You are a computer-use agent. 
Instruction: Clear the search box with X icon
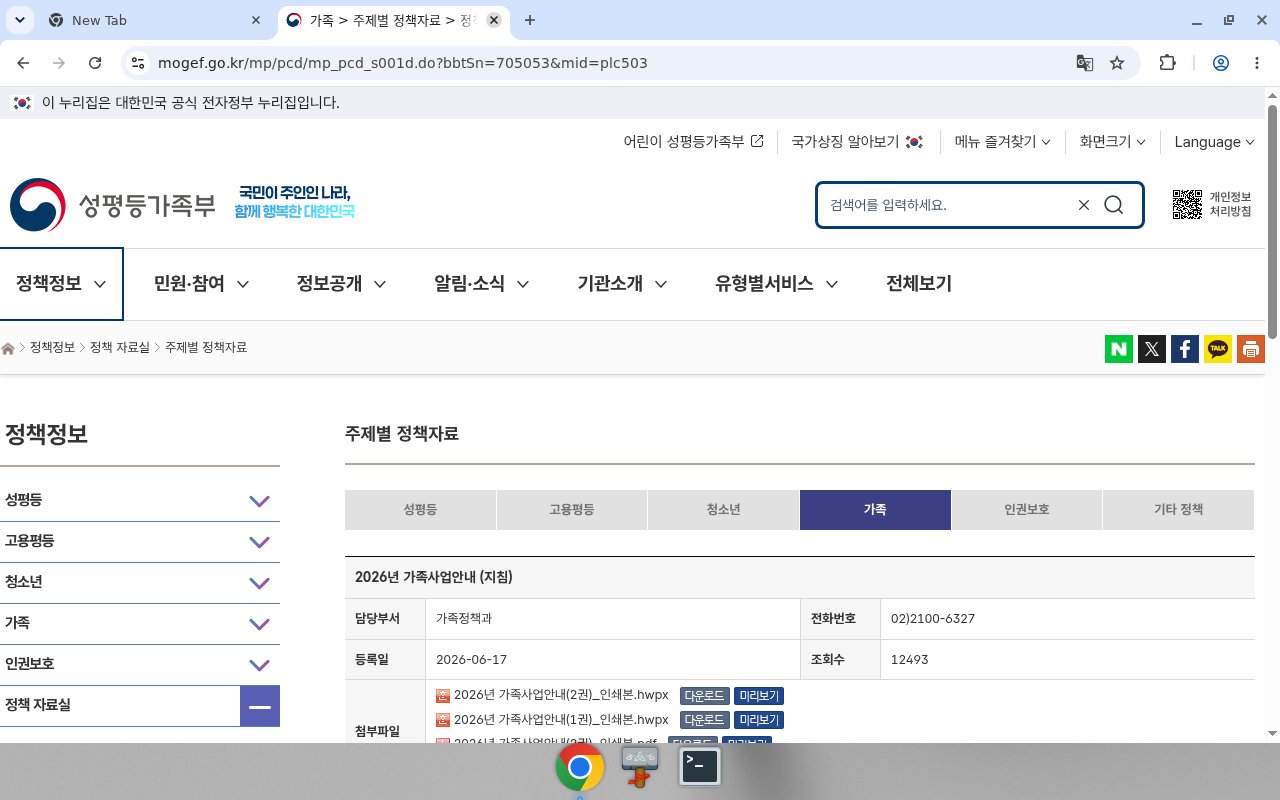[x=1084, y=205]
